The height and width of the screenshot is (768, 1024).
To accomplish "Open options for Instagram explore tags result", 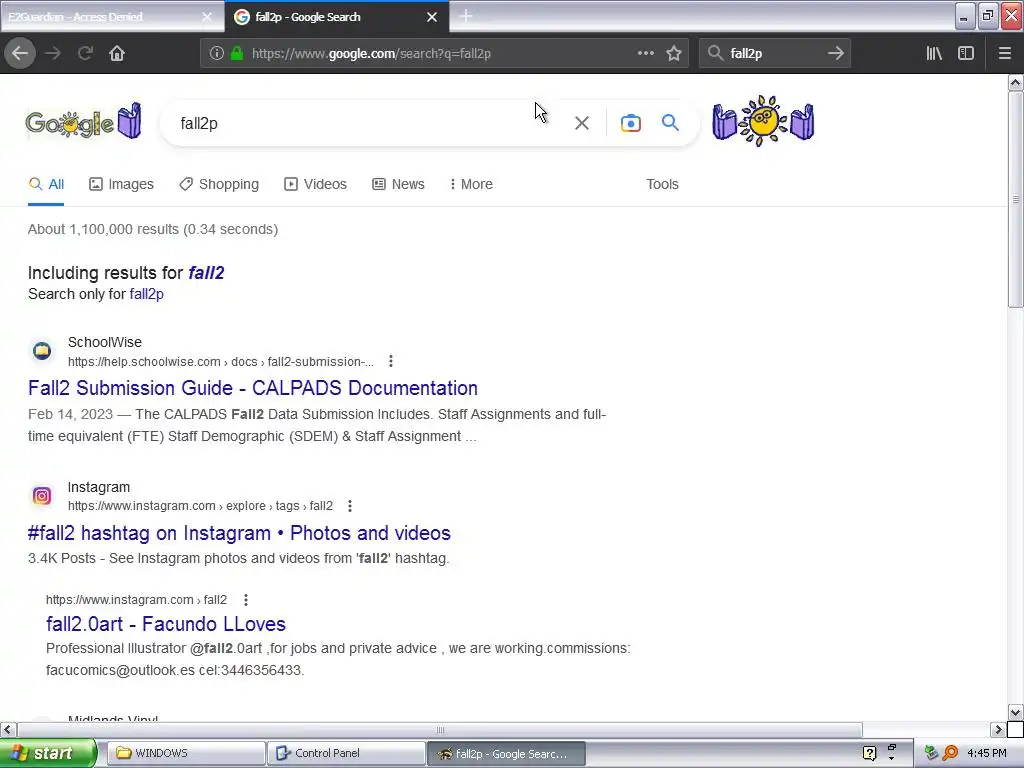I will click(x=350, y=506).
